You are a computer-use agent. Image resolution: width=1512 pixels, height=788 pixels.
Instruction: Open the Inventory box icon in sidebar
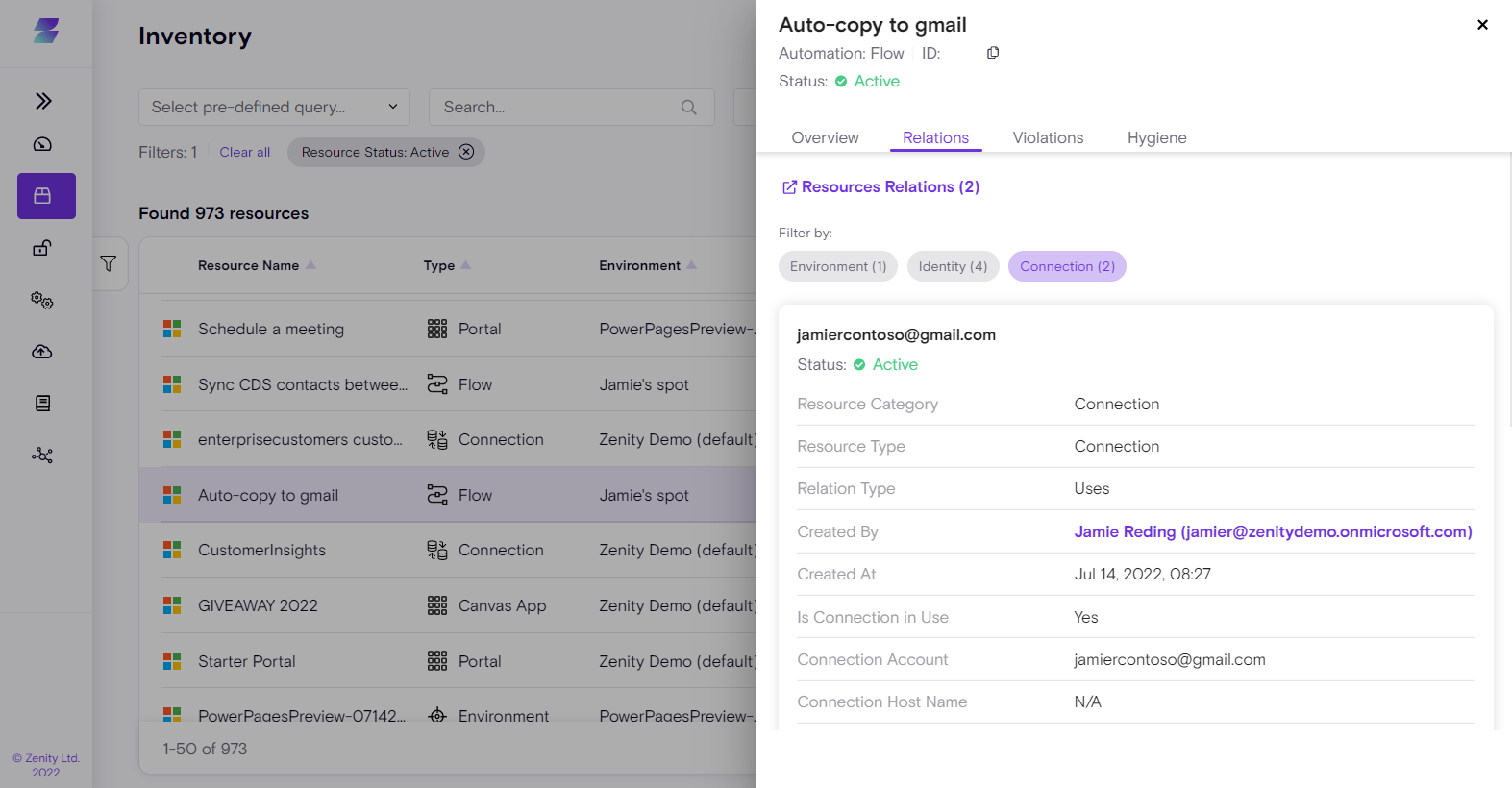tap(43, 196)
